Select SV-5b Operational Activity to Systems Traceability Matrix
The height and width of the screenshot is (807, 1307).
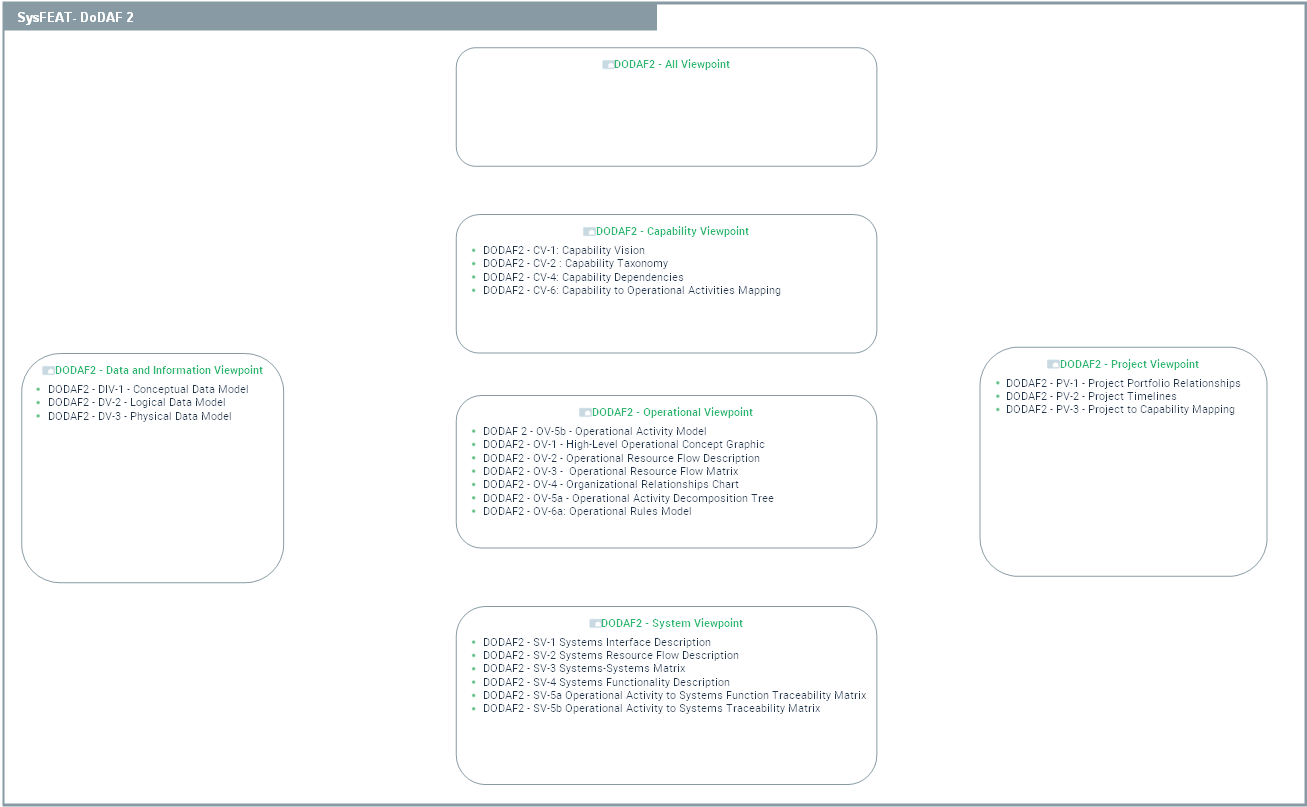651,709
